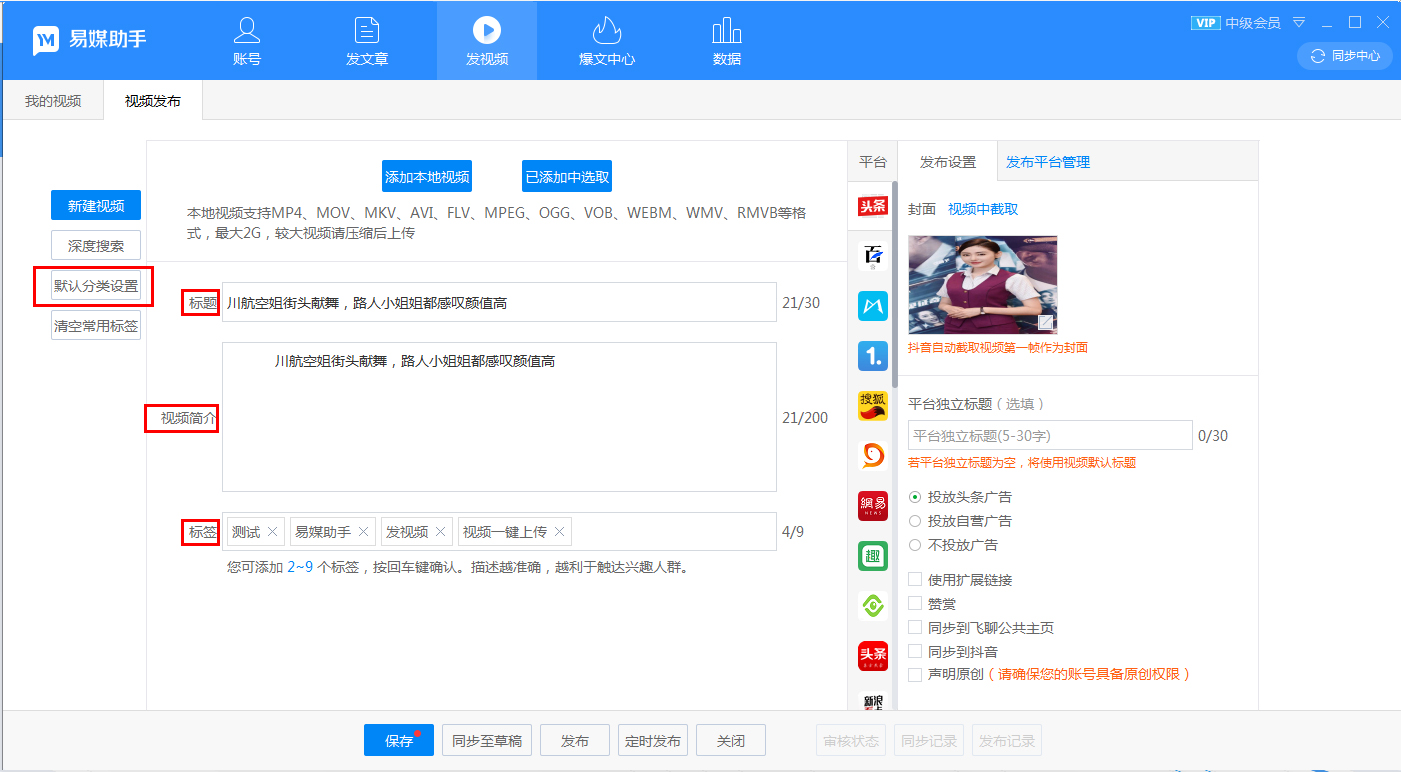
Task: Open the 数据 statistics section
Action: click(x=727, y=41)
